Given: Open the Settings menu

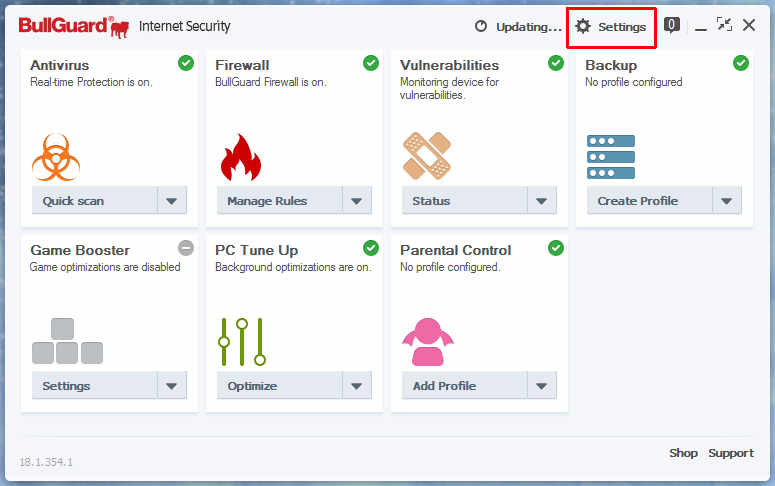Looking at the screenshot, I should (611, 27).
